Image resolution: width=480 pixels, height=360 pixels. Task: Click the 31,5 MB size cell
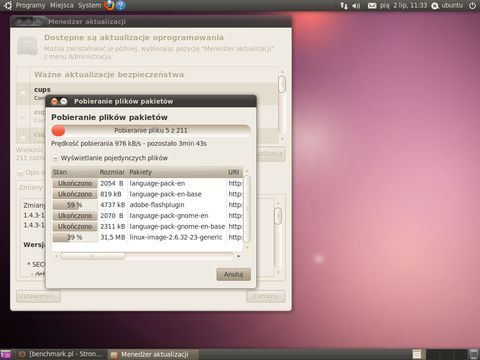pos(113,237)
